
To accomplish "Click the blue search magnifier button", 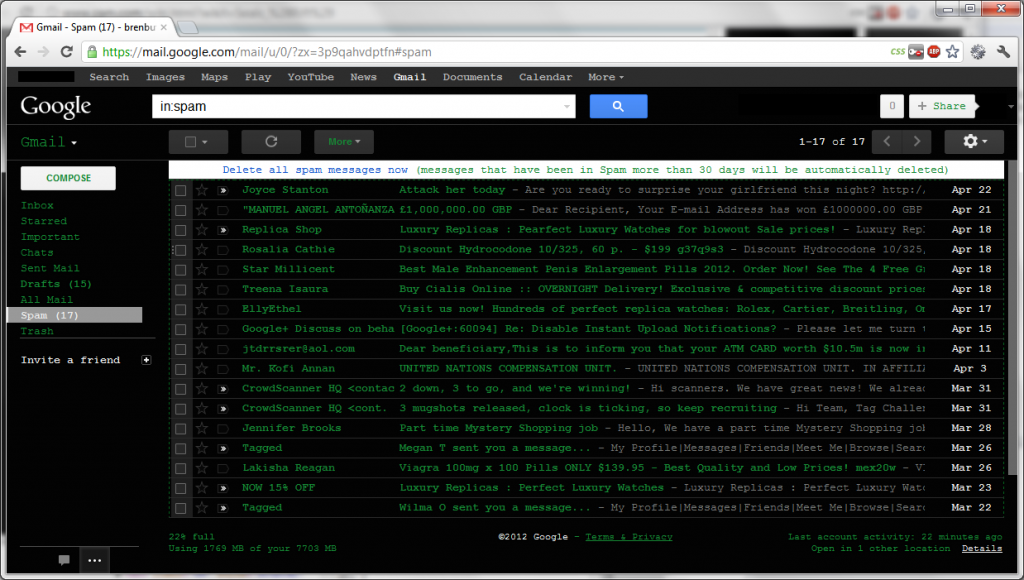I will coord(618,106).
